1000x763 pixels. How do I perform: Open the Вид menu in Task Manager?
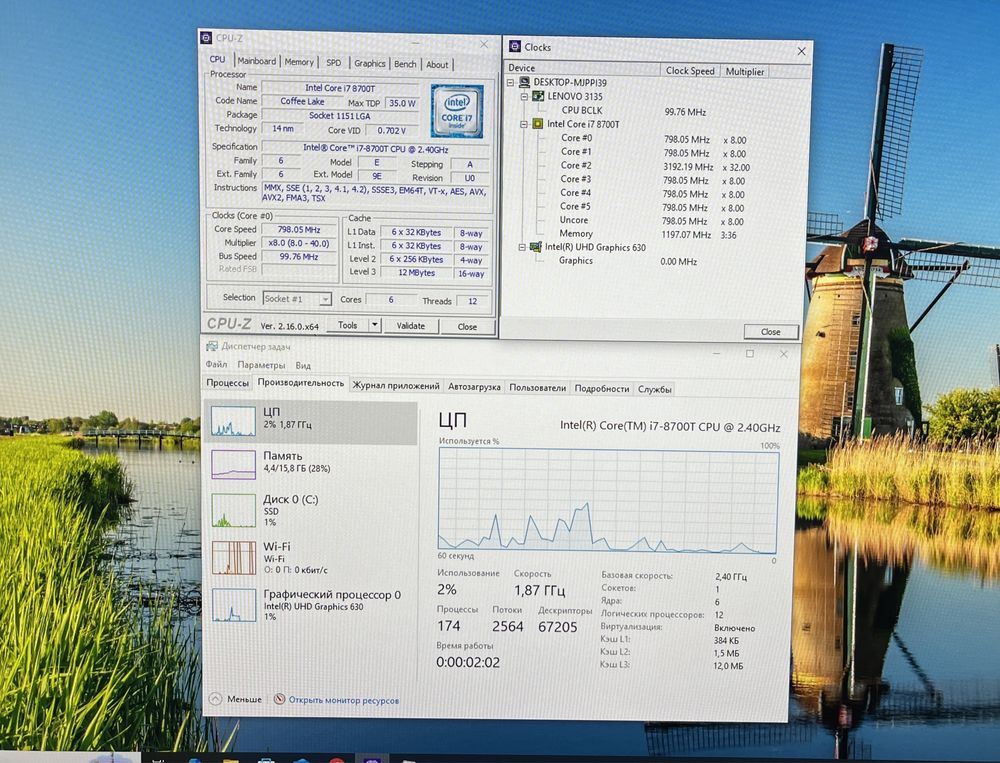303,366
